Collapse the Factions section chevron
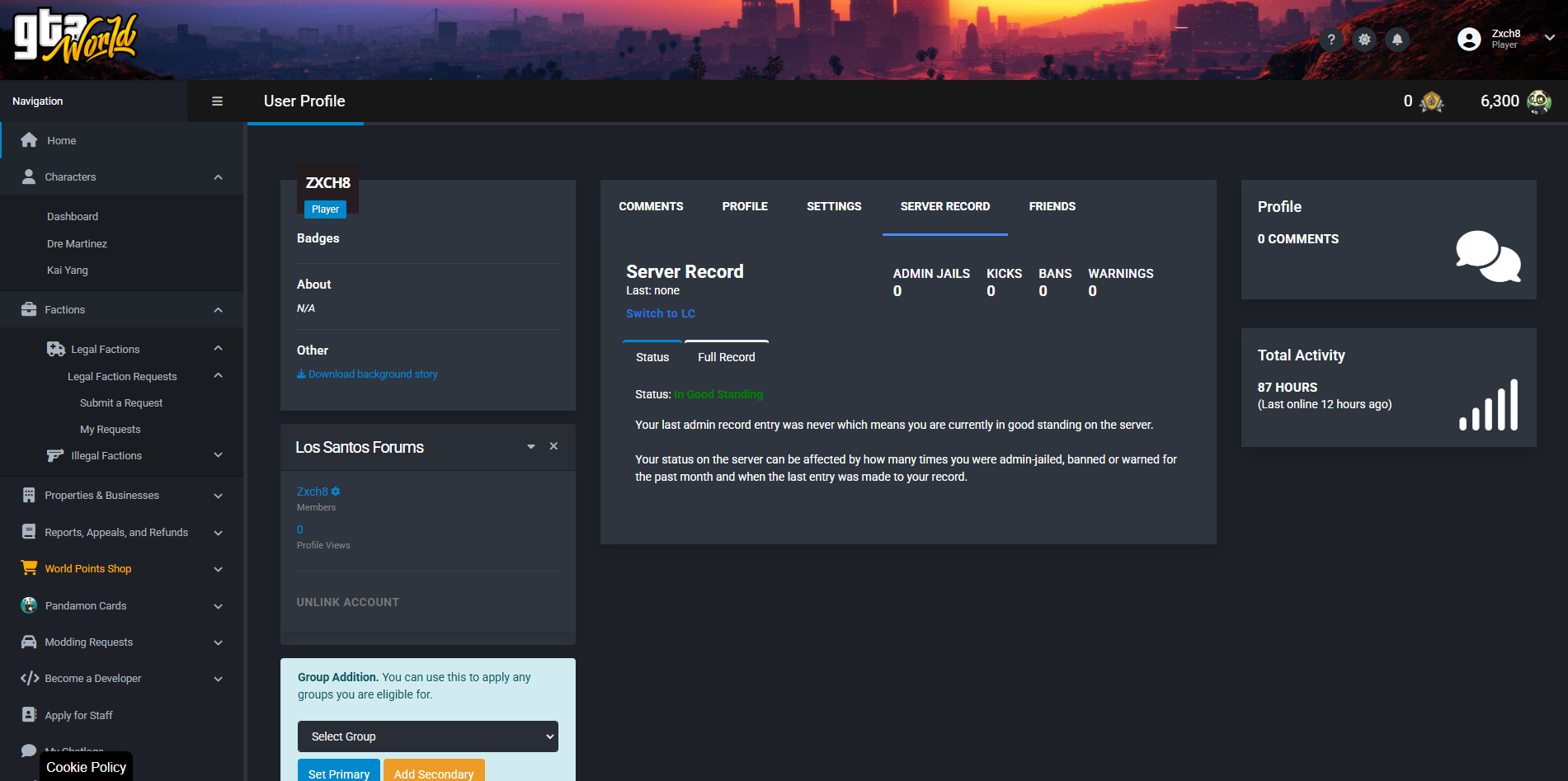The height and width of the screenshot is (781, 1568). pyautogui.click(x=218, y=310)
